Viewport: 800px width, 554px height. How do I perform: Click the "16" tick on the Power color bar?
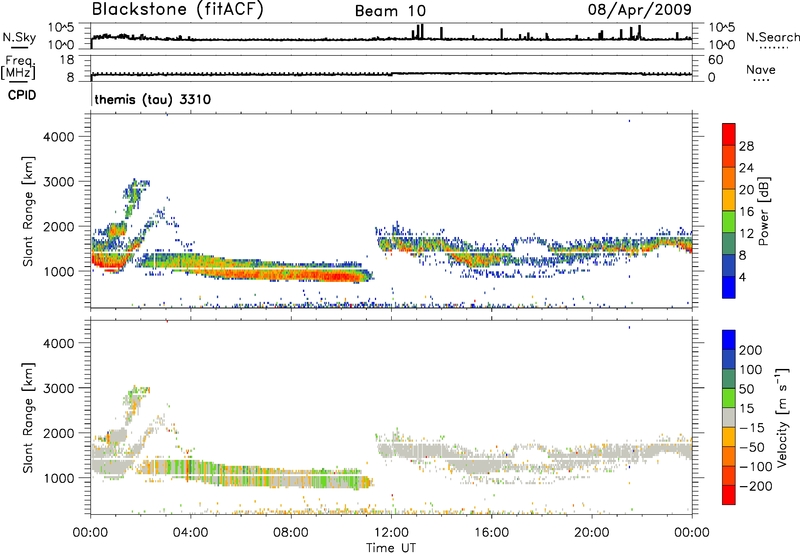pyautogui.click(x=746, y=211)
